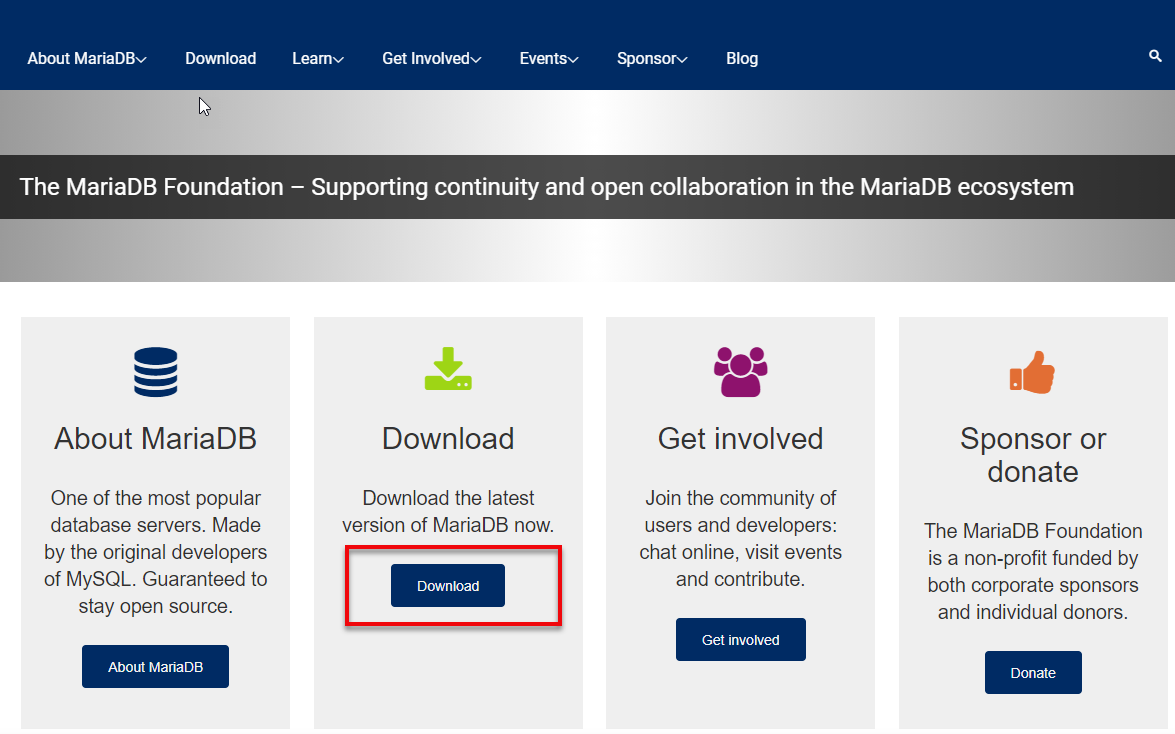
Task: Expand the About MariaDB dropdown
Action: (x=86, y=58)
